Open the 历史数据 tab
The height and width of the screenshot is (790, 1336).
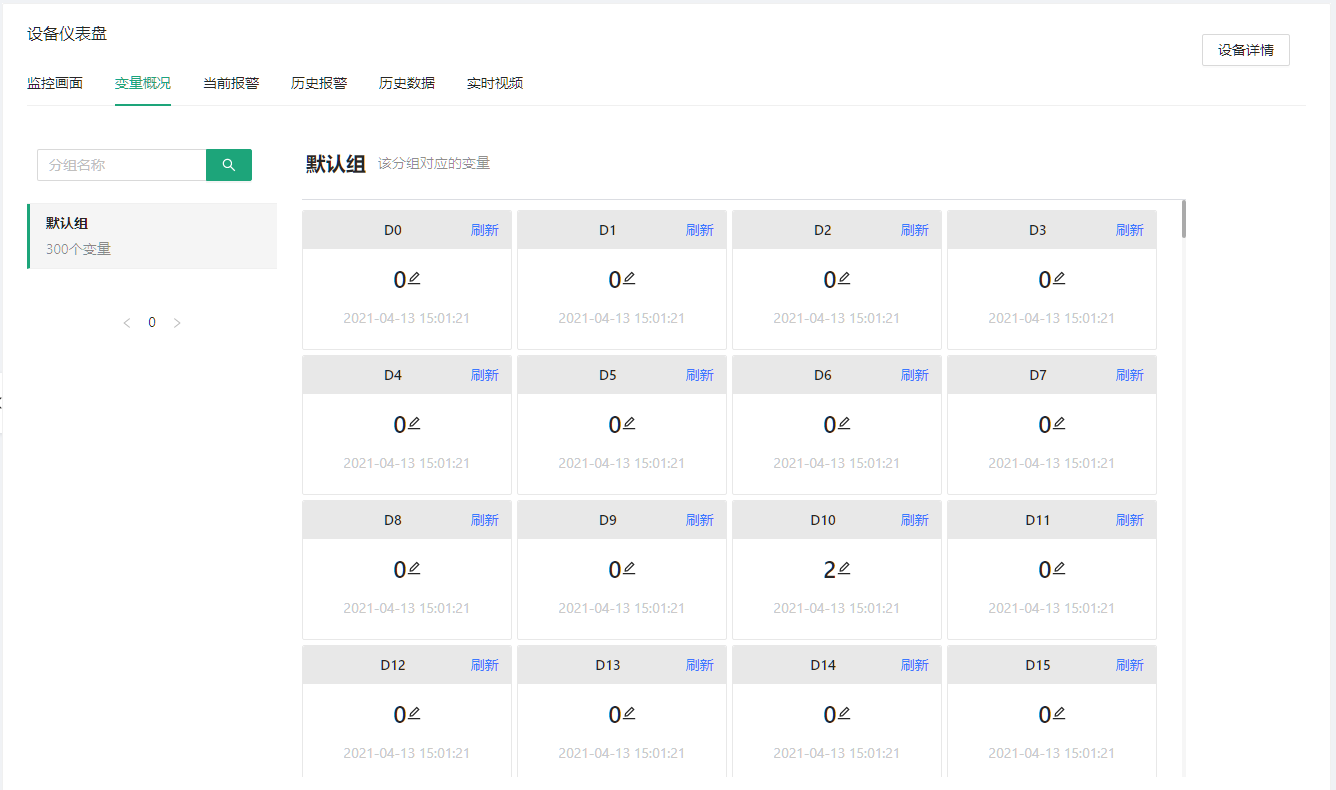point(407,83)
